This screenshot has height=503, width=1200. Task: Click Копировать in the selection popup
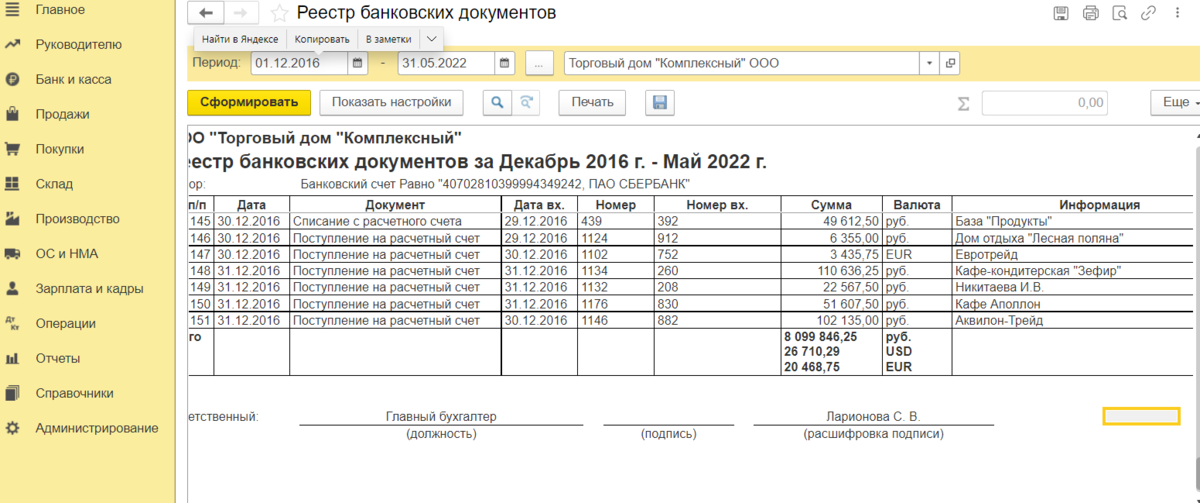click(x=322, y=39)
